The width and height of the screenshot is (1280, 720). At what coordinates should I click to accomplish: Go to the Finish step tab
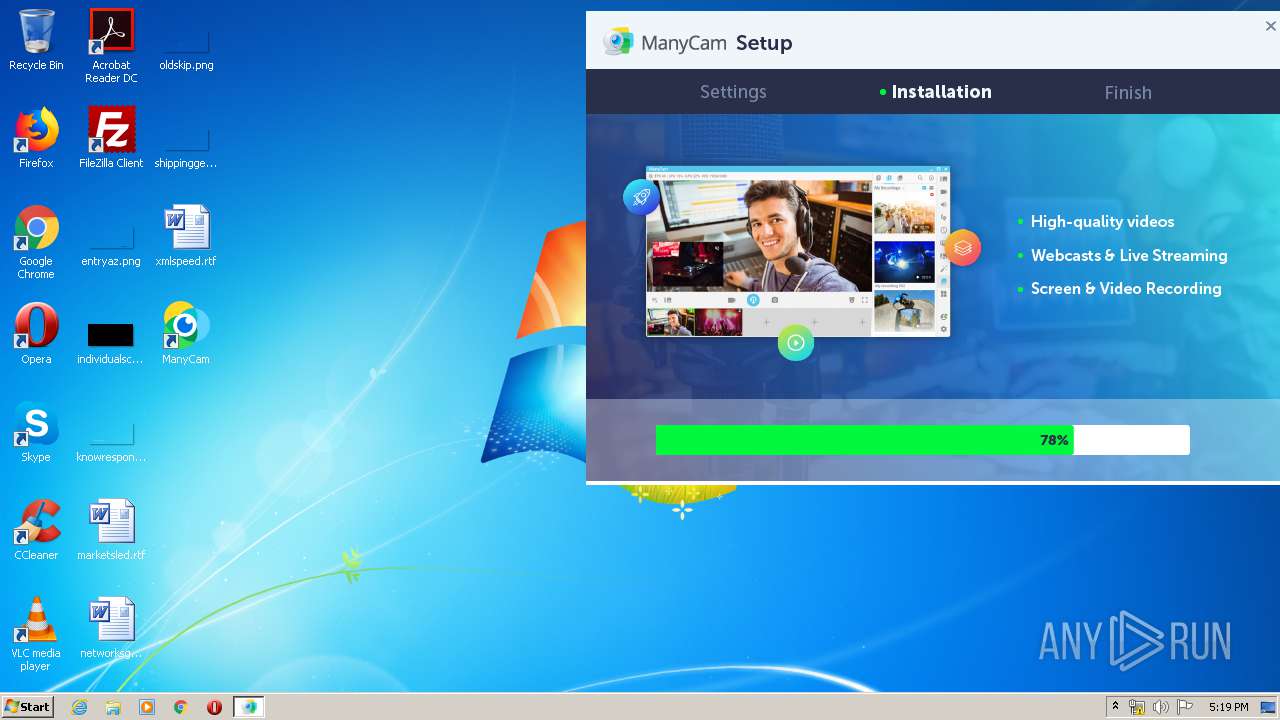click(1128, 93)
